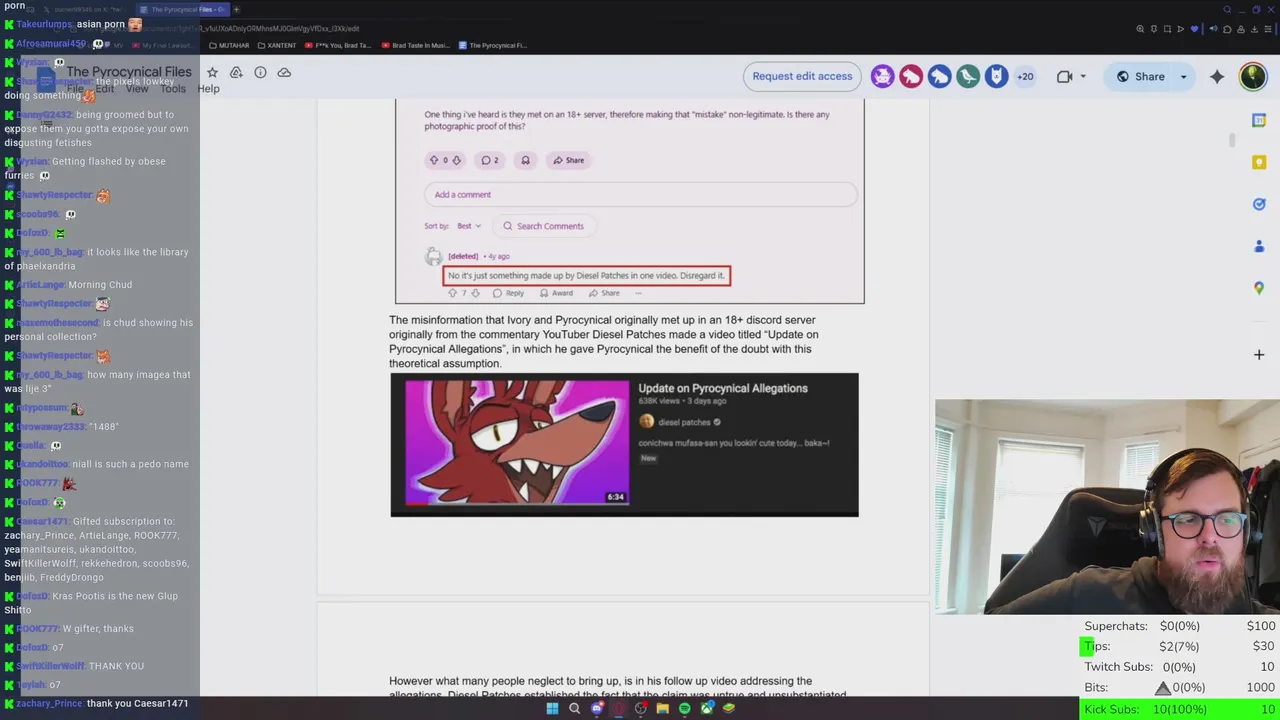Open the Tools menu
Screen dimensions: 1280x720
[x=173, y=89]
